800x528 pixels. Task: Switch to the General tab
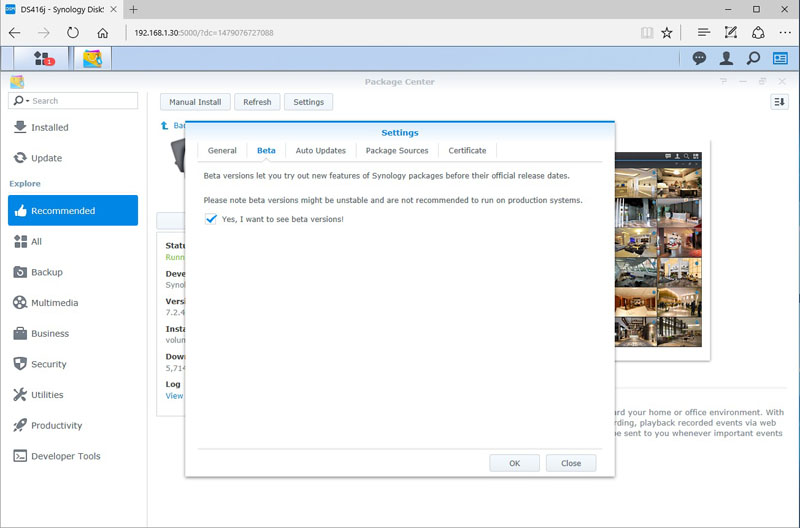[x=222, y=150]
